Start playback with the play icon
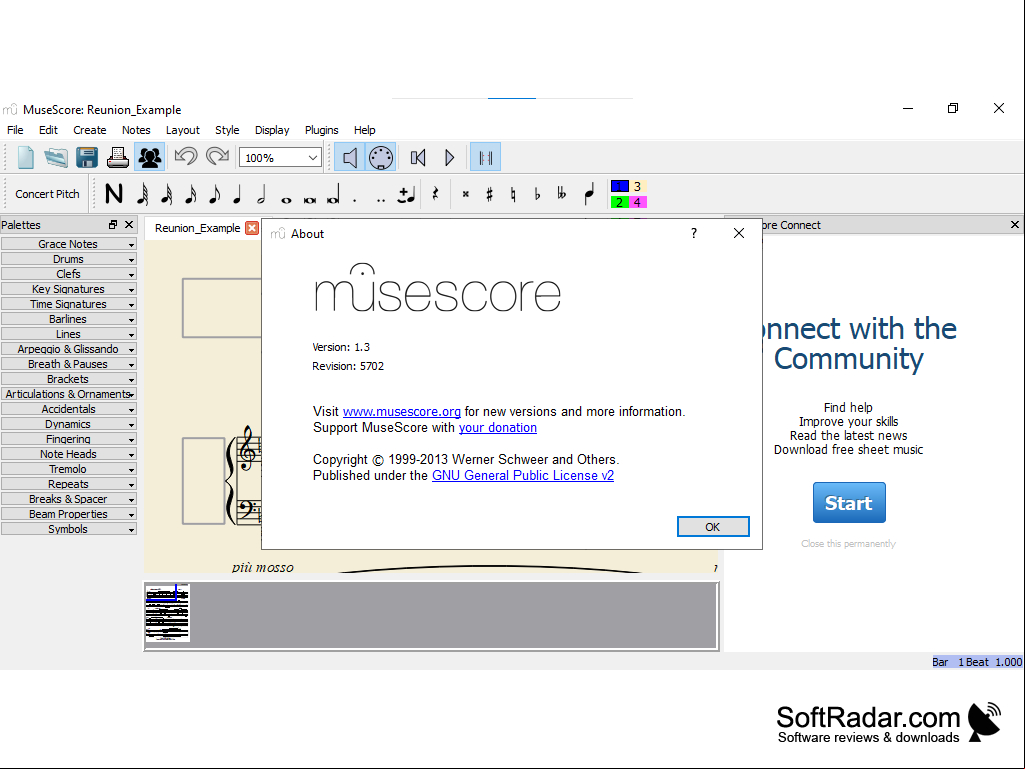Screen dimensions: 1025x769 (450, 158)
